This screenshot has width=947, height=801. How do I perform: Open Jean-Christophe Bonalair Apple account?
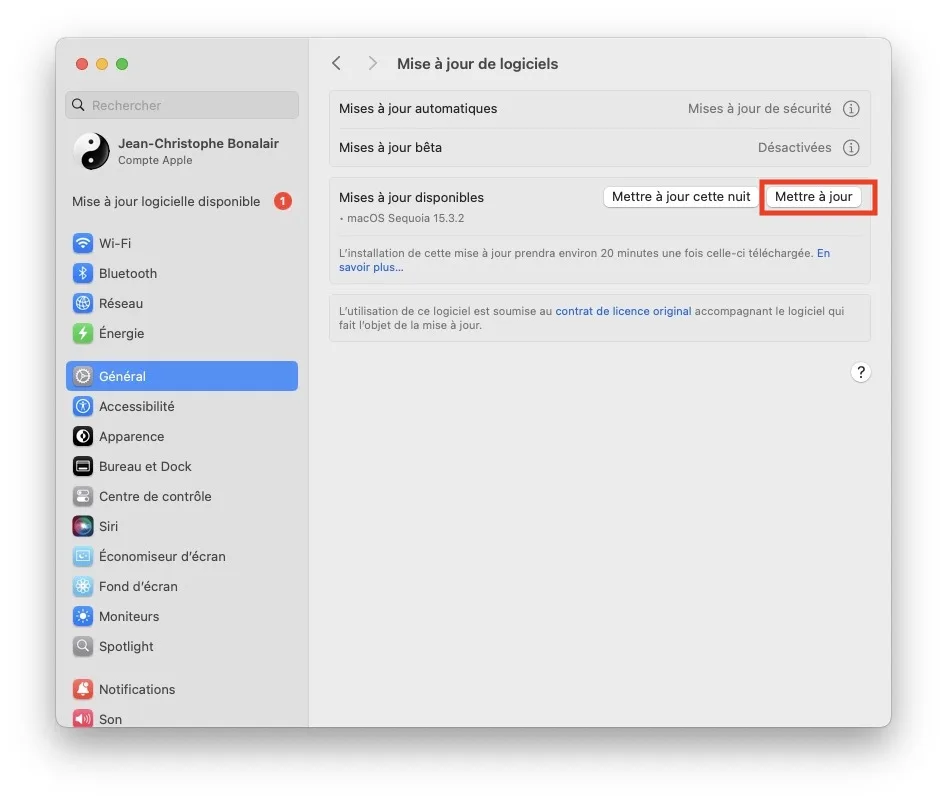(182, 151)
